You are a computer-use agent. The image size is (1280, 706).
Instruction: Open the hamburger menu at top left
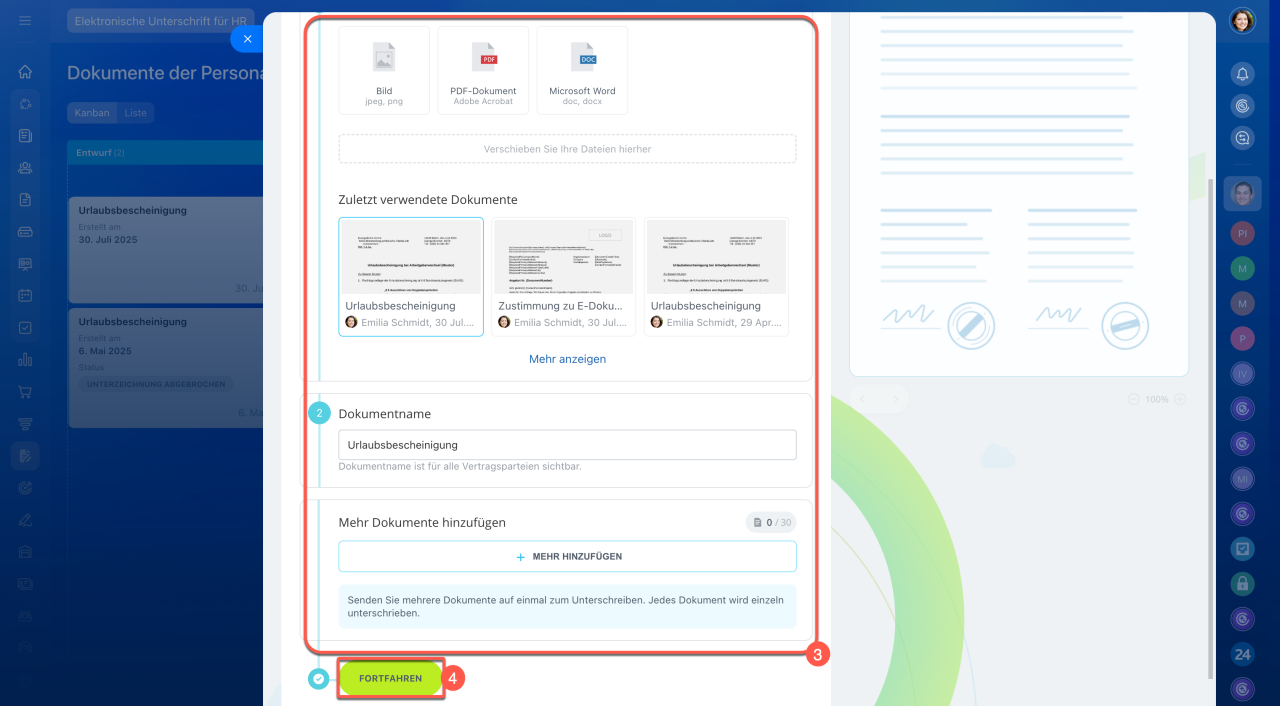click(x=25, y=20)
